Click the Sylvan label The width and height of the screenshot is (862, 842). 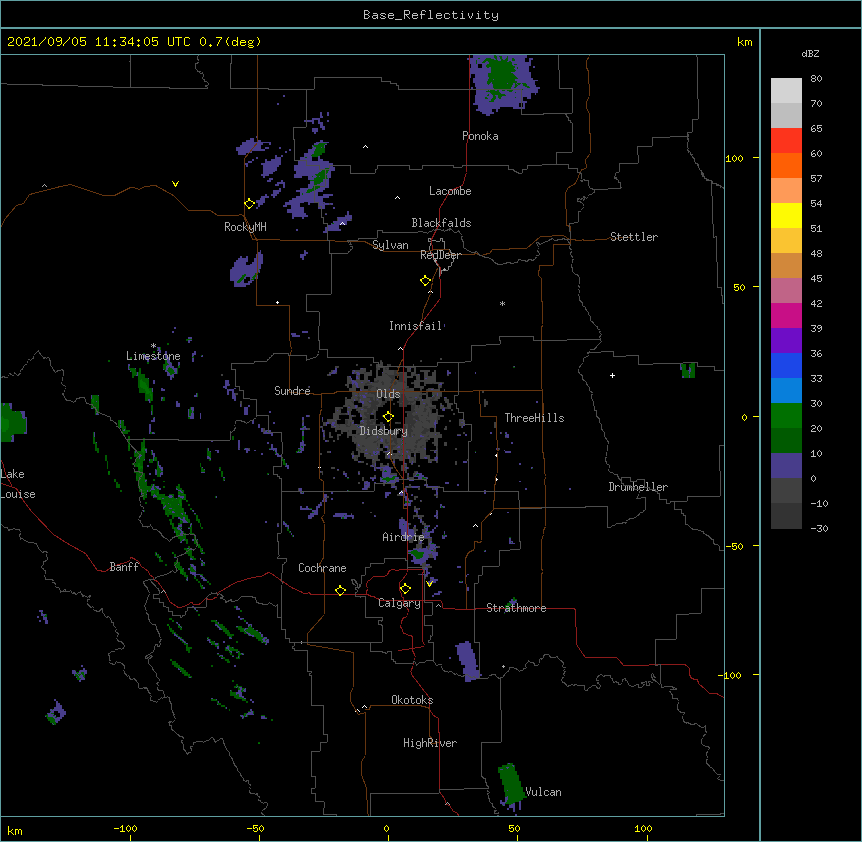[x=390, y=245]
